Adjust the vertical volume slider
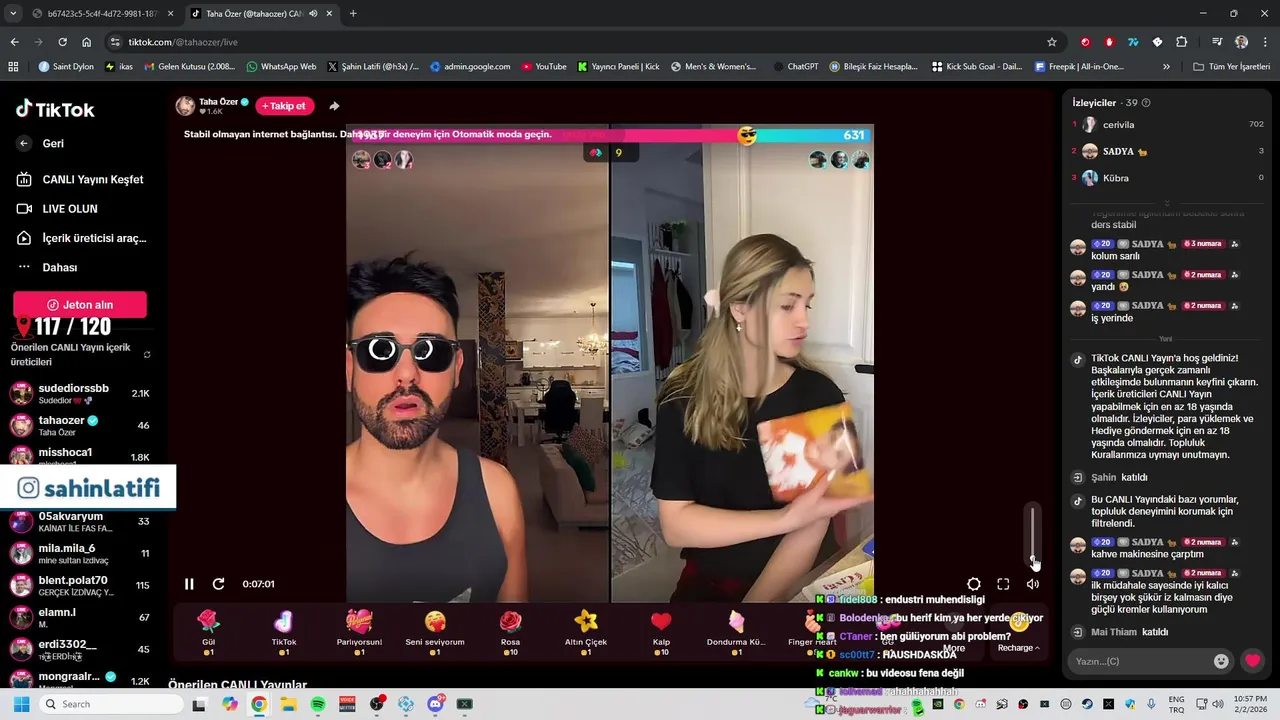Viewport: 1280px width, 720px height. 1033,535
